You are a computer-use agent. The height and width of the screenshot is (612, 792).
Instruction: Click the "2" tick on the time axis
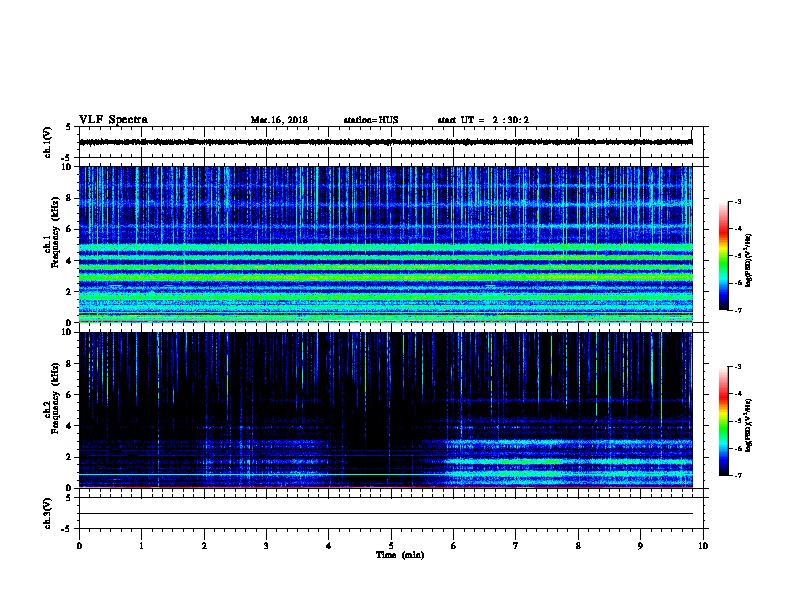[x=204, y=545]
